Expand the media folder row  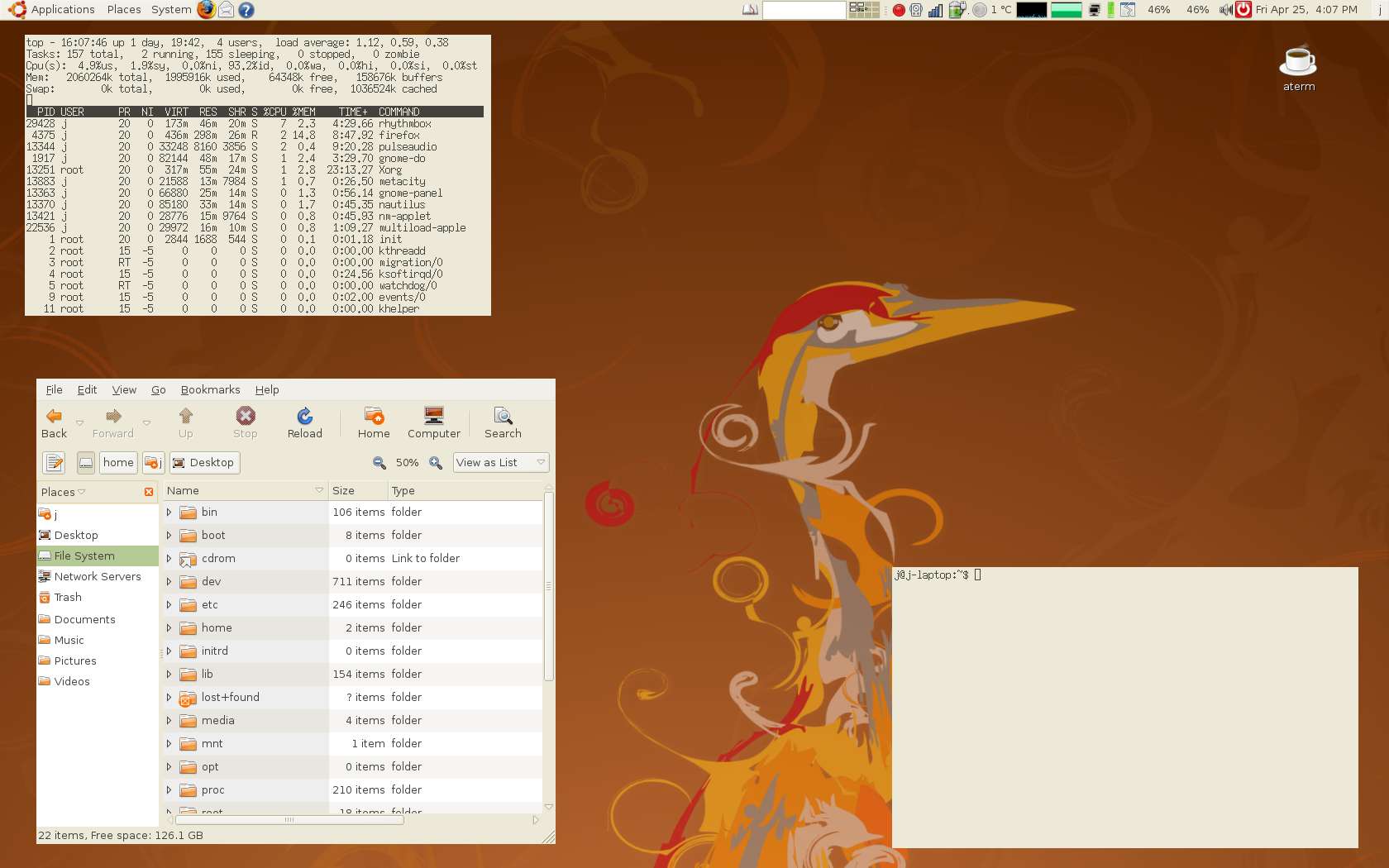pos(169,721)
